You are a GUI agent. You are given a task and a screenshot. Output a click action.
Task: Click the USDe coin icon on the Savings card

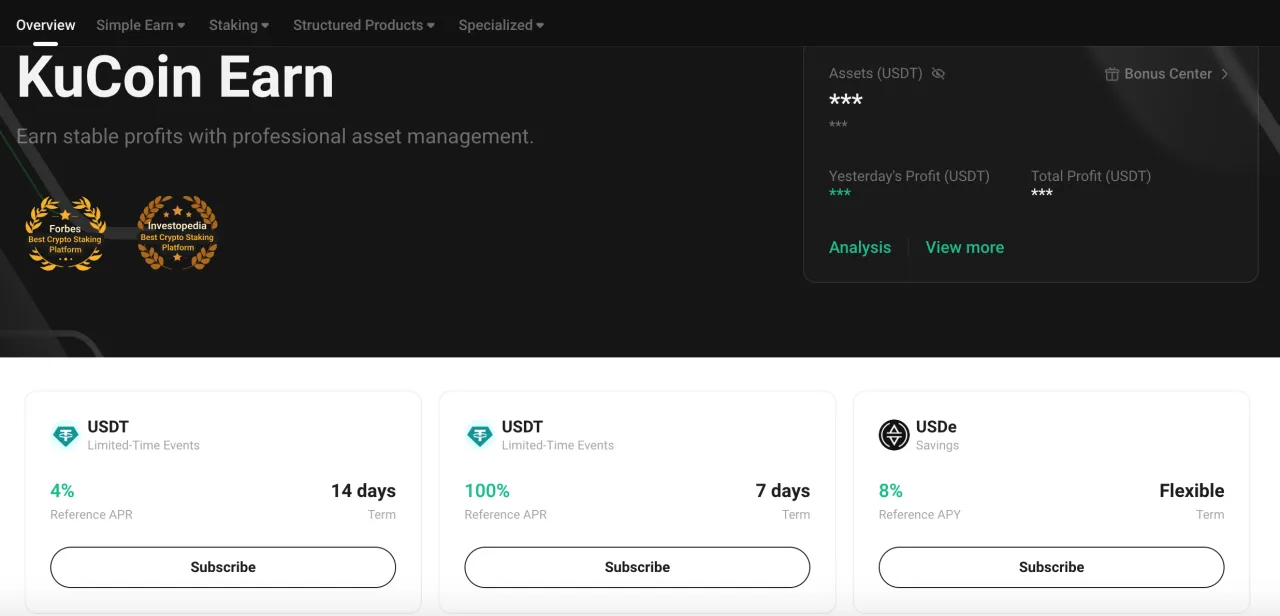[x=894, y=435]
